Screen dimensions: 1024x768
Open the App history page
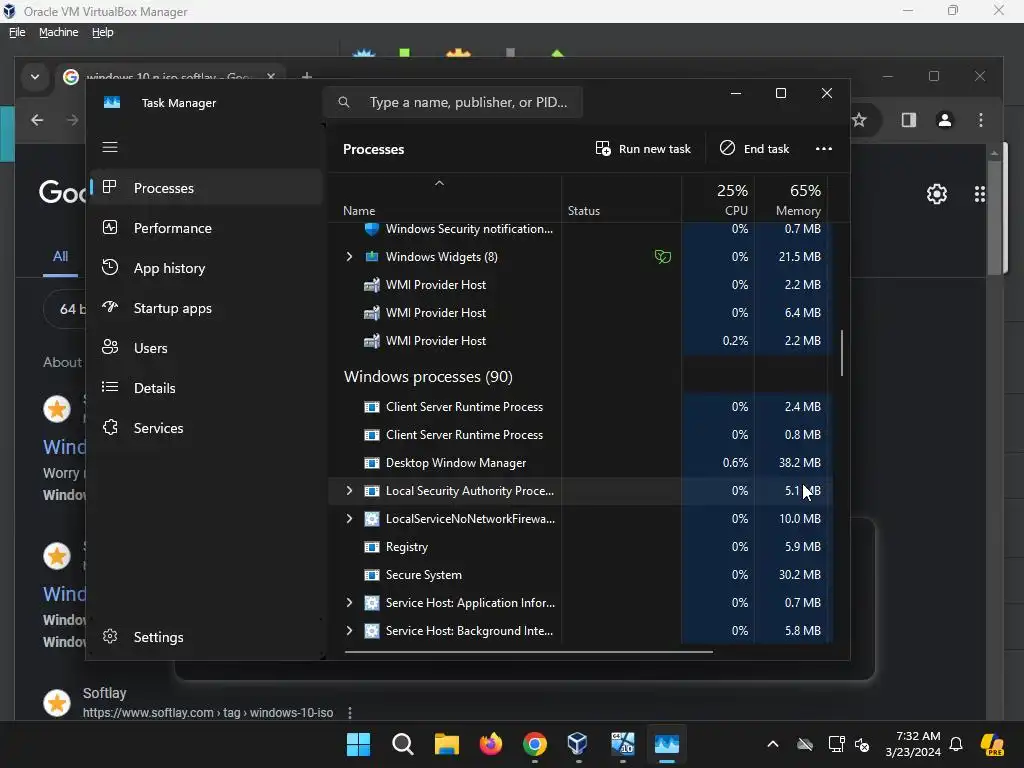tap(206, 268)
